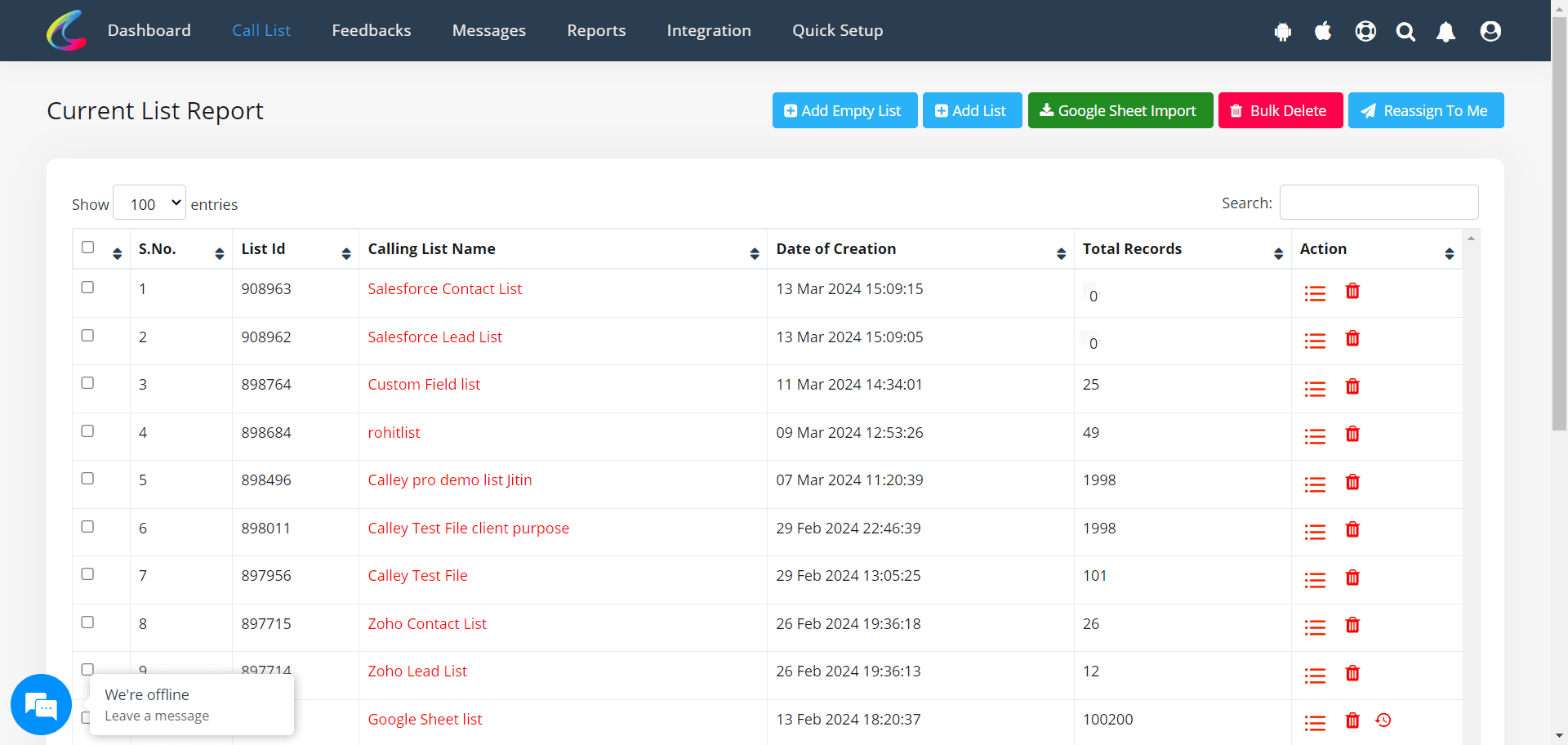Click the Calley logo icon
1568x745 pixels.
pyautogui.click(x=67, y=30)
